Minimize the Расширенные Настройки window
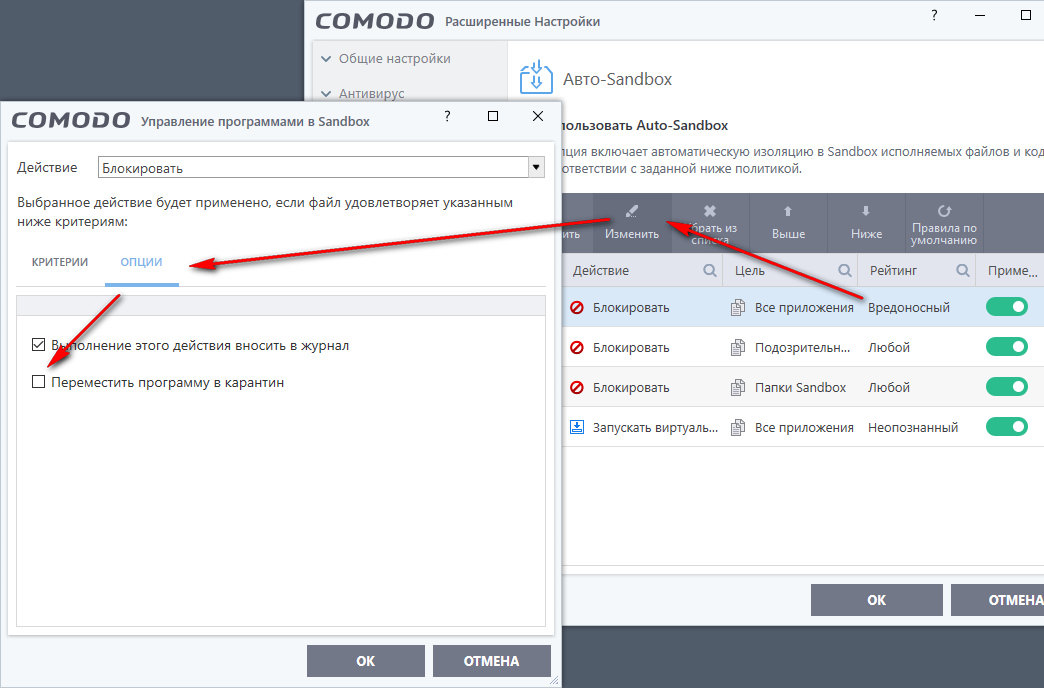This screenshot has width=1044, height=688. (x=979, y=15)
